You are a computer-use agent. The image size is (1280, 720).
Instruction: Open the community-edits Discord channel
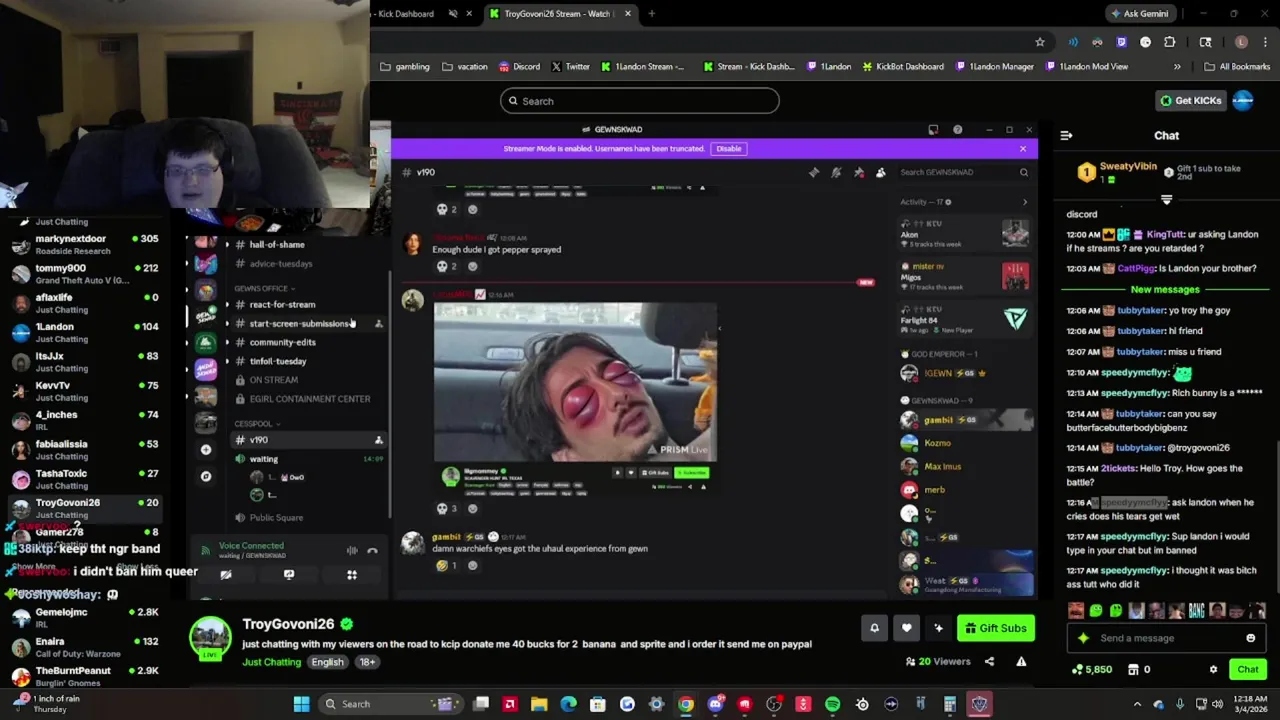point(282,342)
